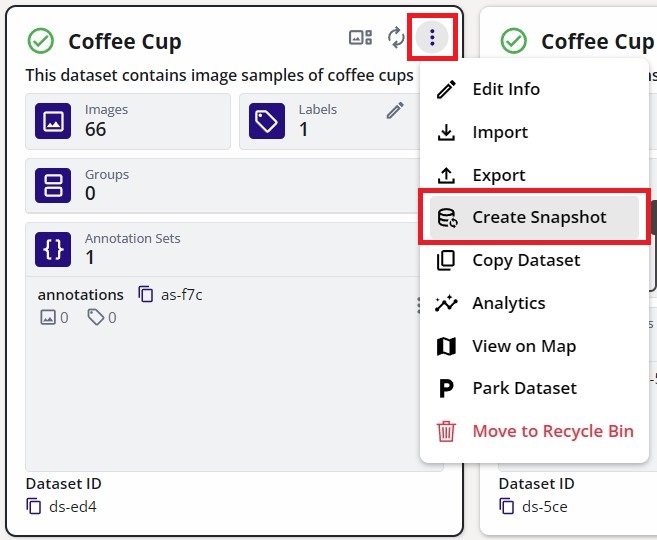657x540 pixels.
Task: Click the pencil edit icon next to Labels
Action: (395, 111)
